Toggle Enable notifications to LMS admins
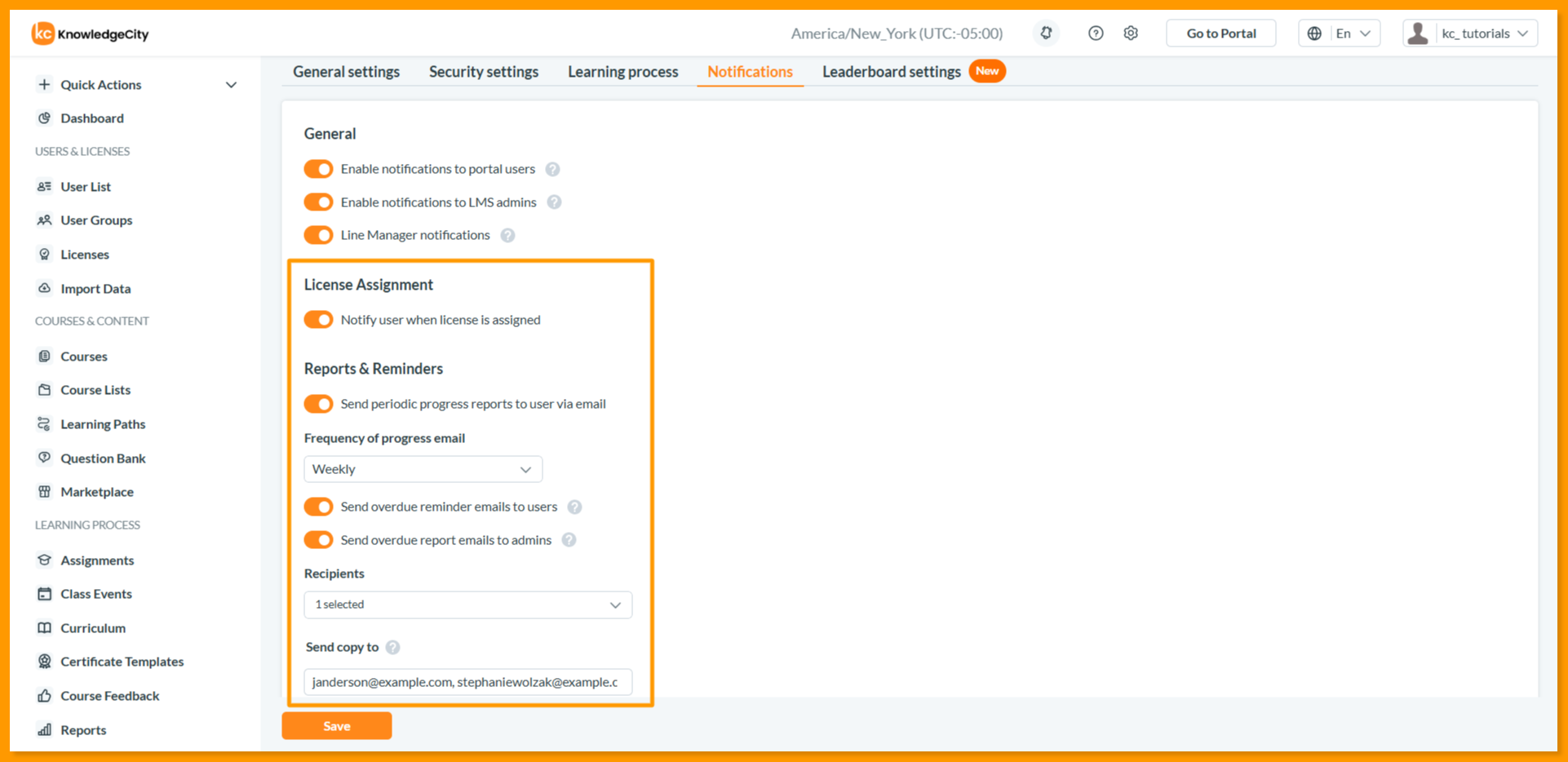The height and width of the screenshot is (762, 1568). (319, 202)
